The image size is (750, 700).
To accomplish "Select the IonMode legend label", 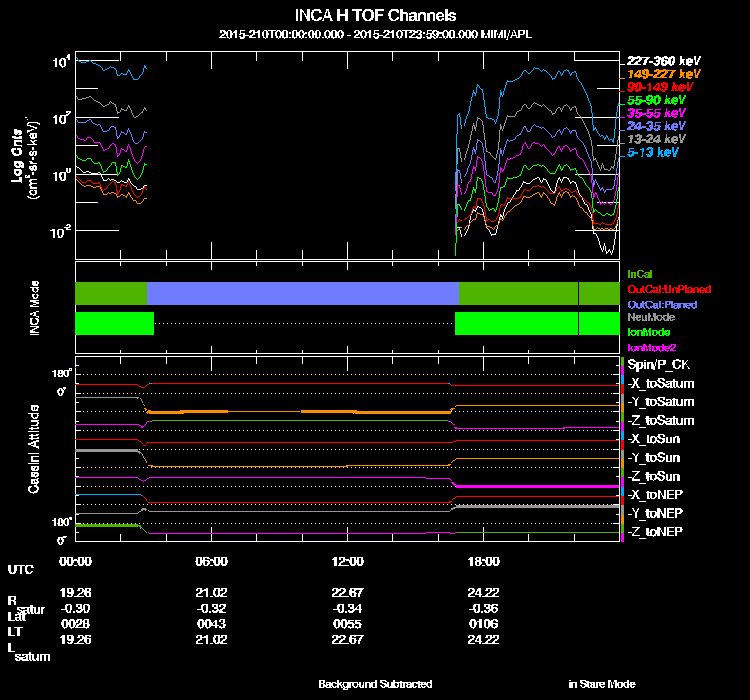I will click(x=649, y=332).
